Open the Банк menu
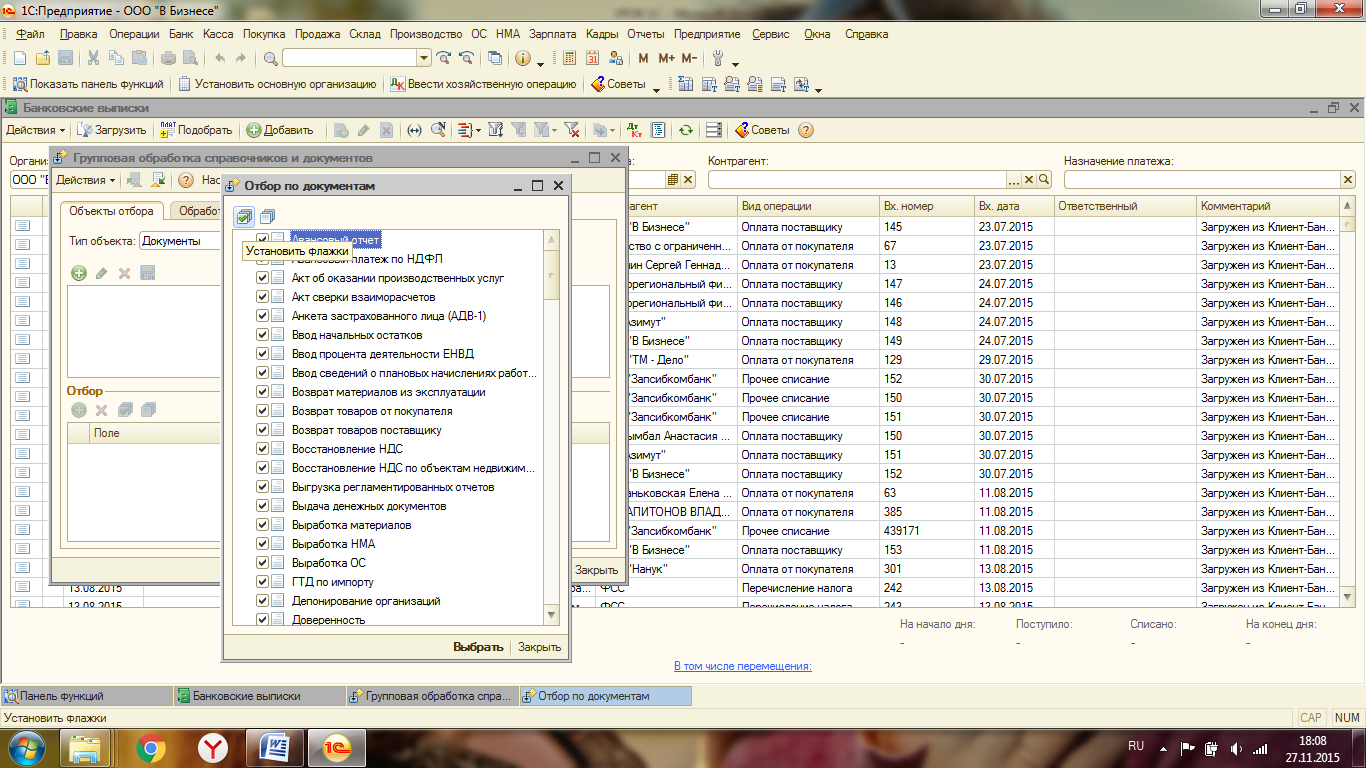Viewport: 1366px width, 768px height. coord(181,34)
